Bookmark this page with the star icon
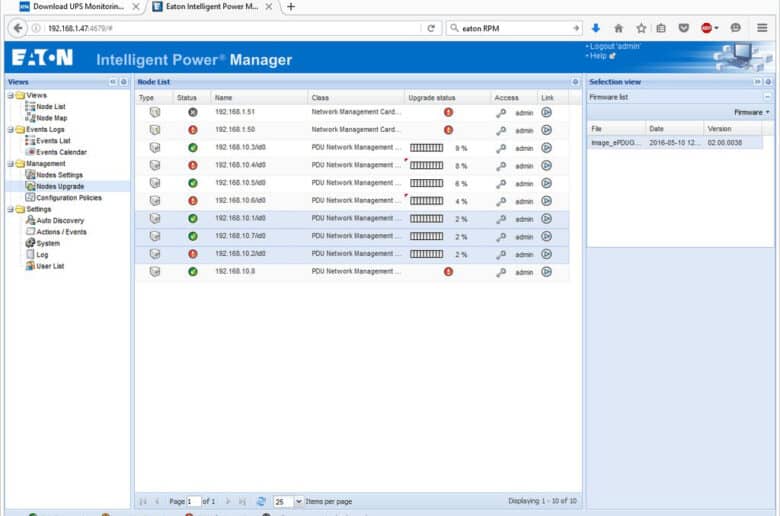The height and width of the screenshot is (516, 780). 641,28
